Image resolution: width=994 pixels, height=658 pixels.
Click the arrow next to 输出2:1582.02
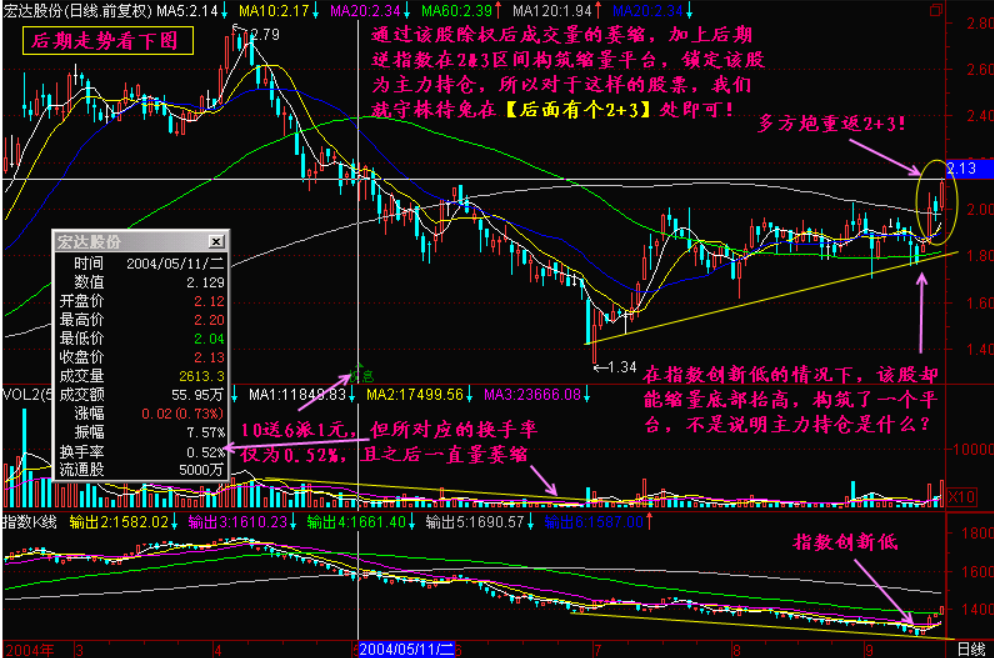[178, 523]
